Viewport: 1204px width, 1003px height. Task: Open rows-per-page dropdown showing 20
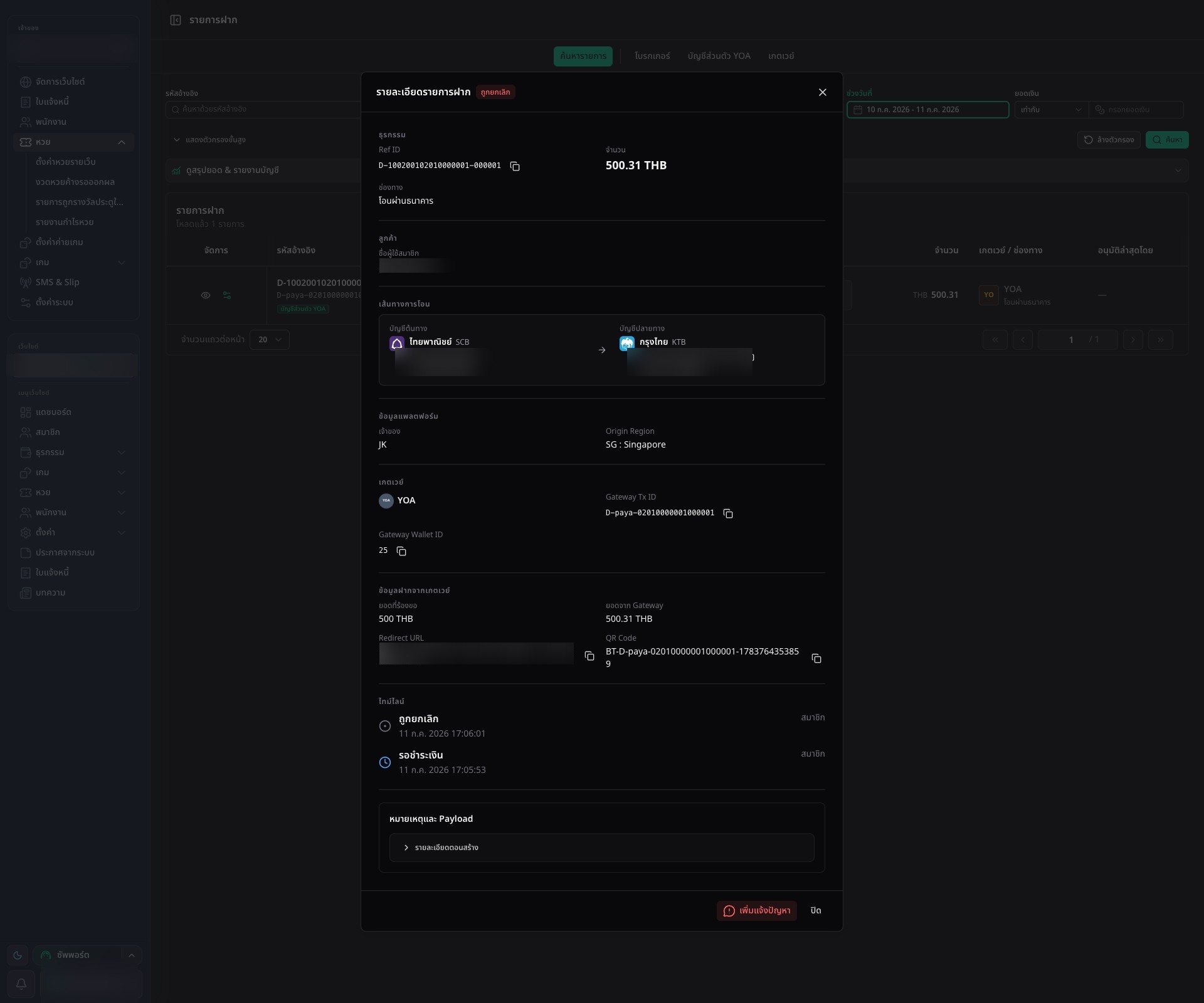pos(269,340)
